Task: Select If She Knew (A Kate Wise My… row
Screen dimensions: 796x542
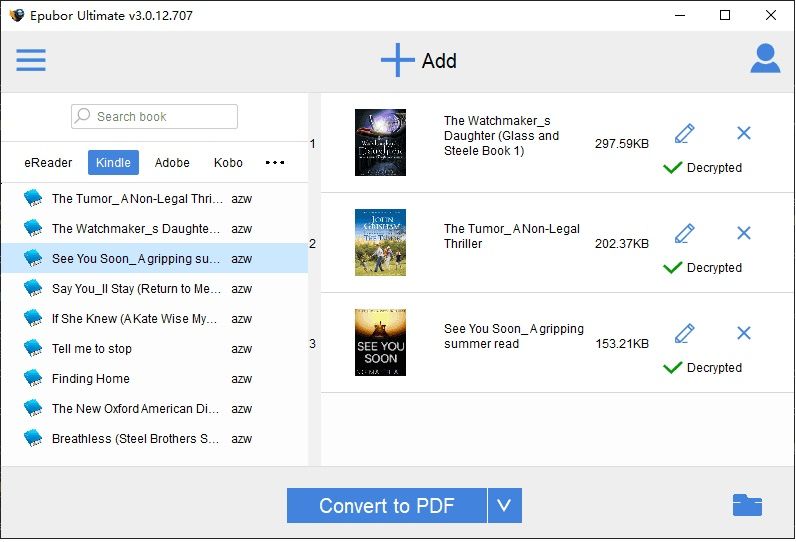Action: (154, 318)
